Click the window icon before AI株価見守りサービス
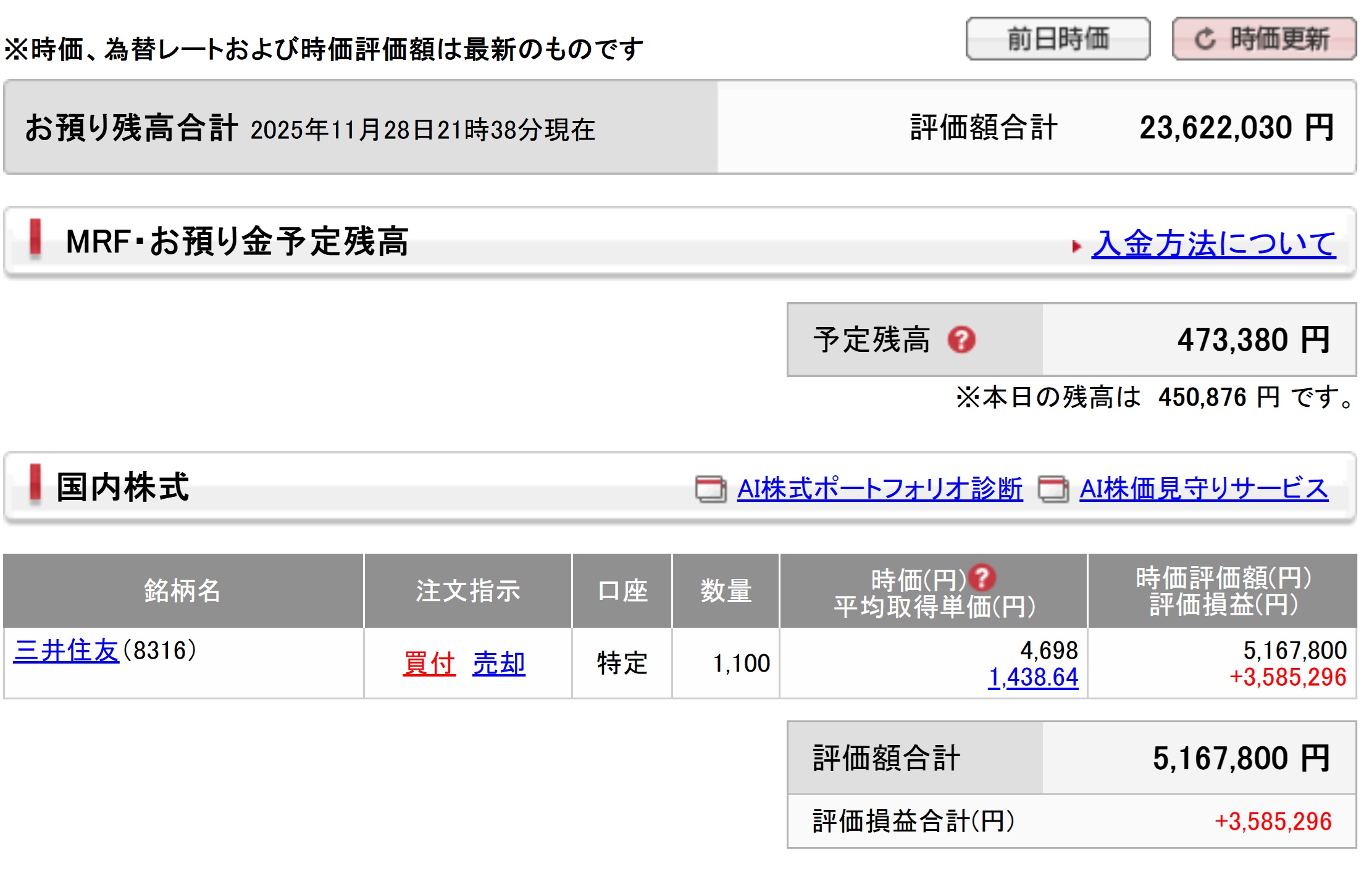The height and width of the screenshot is (879, 1372). 1053,489
